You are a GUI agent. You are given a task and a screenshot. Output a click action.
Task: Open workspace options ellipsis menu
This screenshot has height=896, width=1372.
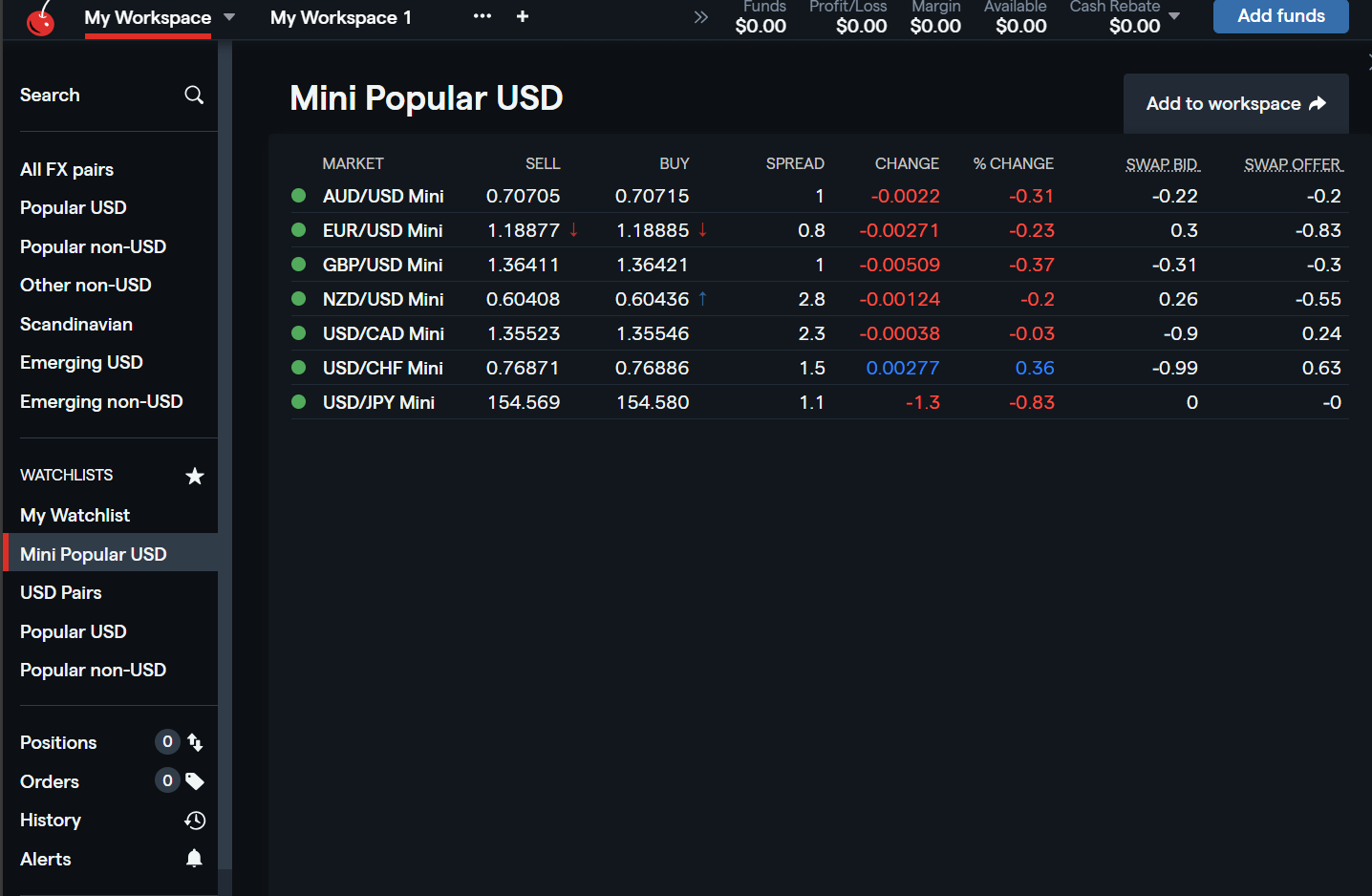[482, 16]
